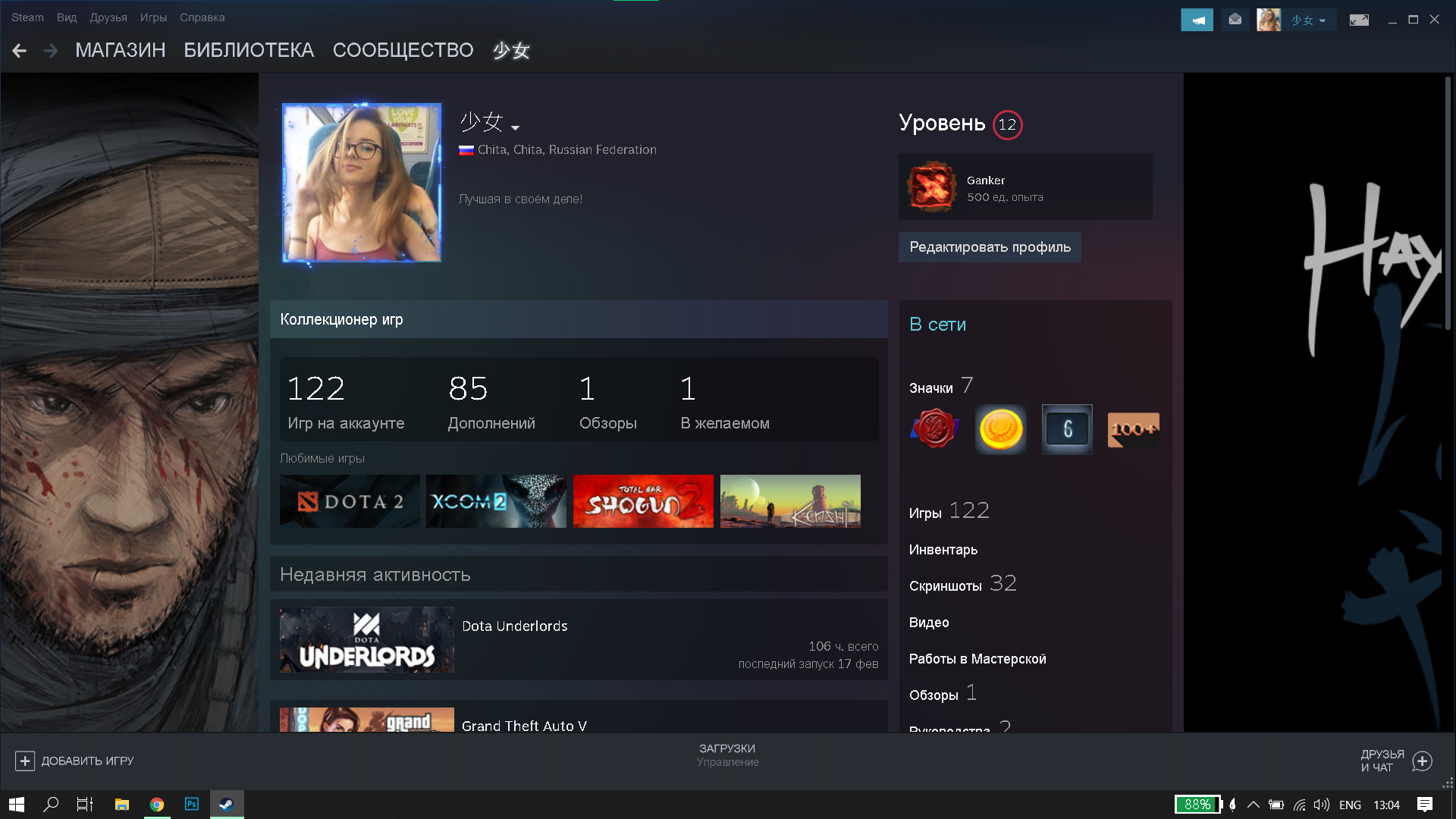Click 1 Обзоры stat in showcase
The width and height of the screenshot is (1456, 819).
607,403
